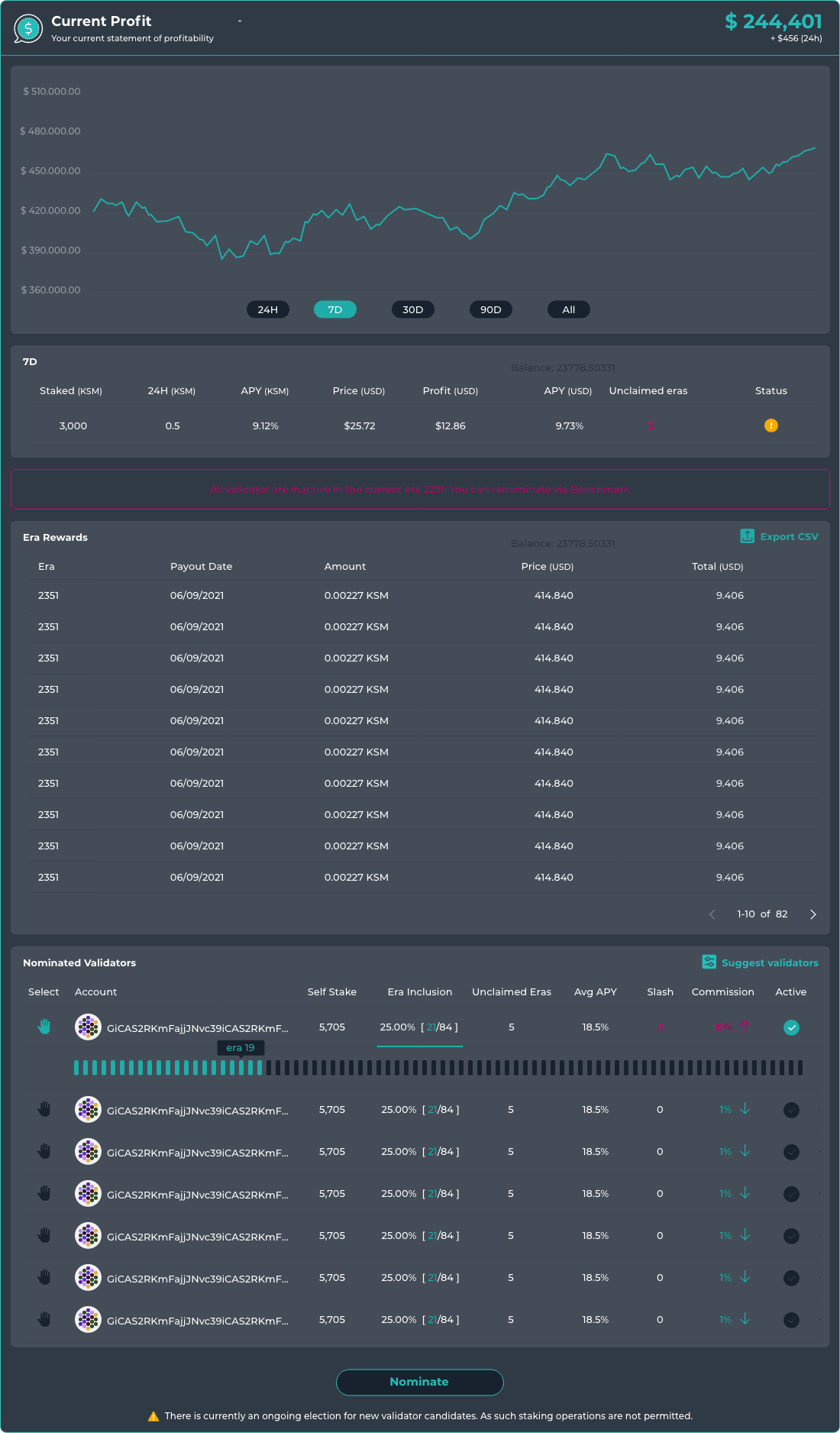The height and width of the screenshot is (1433, 840).
Task: Go to next Era Rewards page
Action: point(813,914)
